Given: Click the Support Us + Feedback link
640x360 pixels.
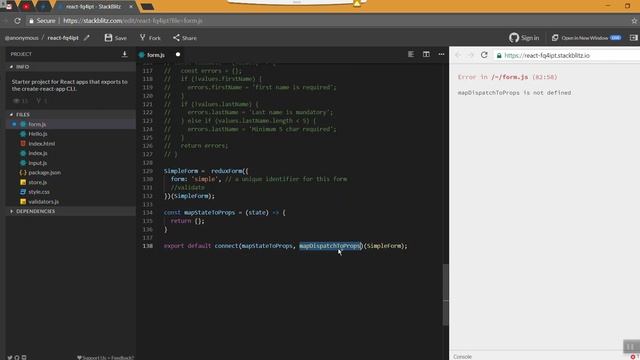Looking at the screenshot, I should tap(105, 358).
